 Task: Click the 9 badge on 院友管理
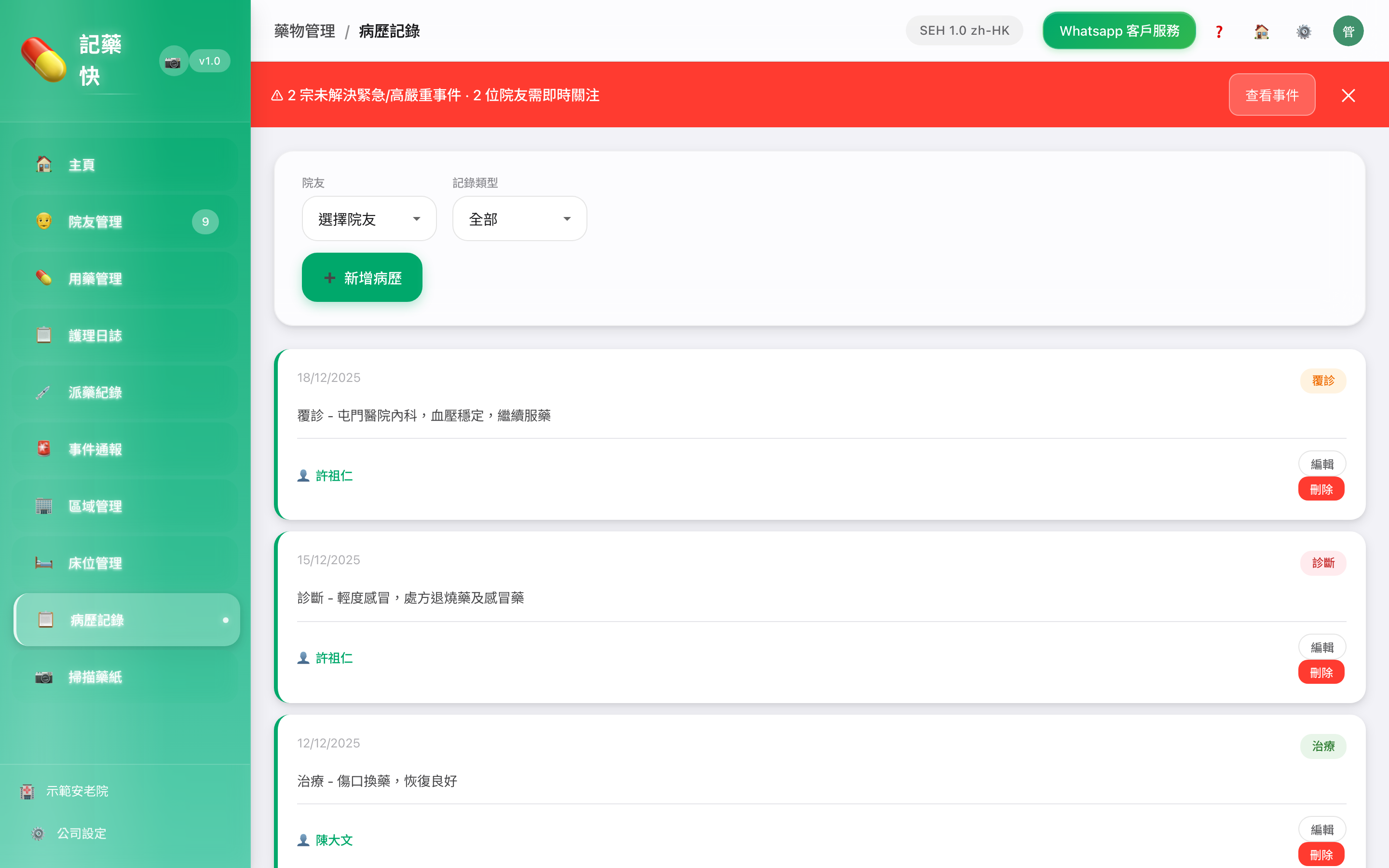pos(205,222)
